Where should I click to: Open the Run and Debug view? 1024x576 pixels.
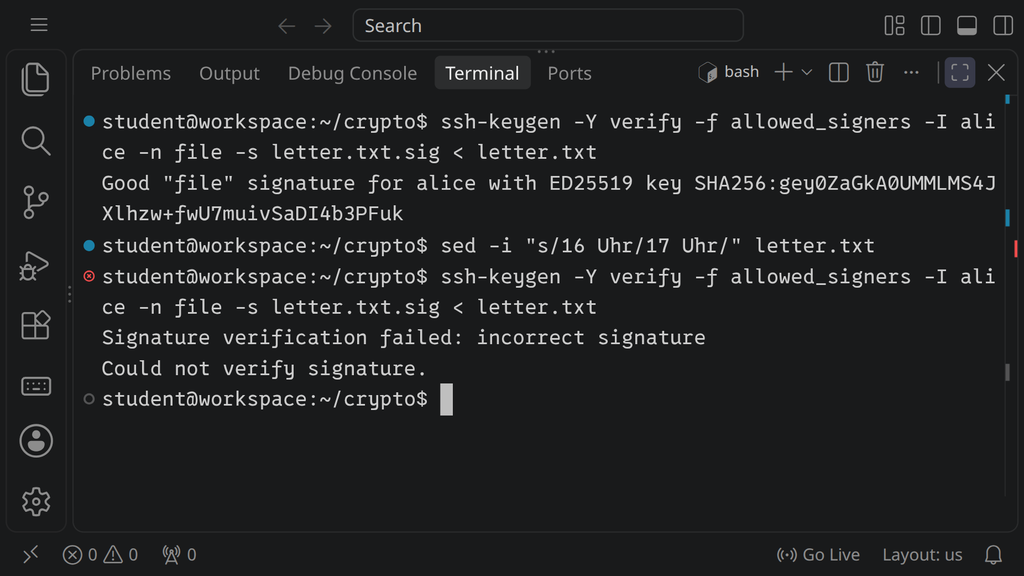click(35, 265)
